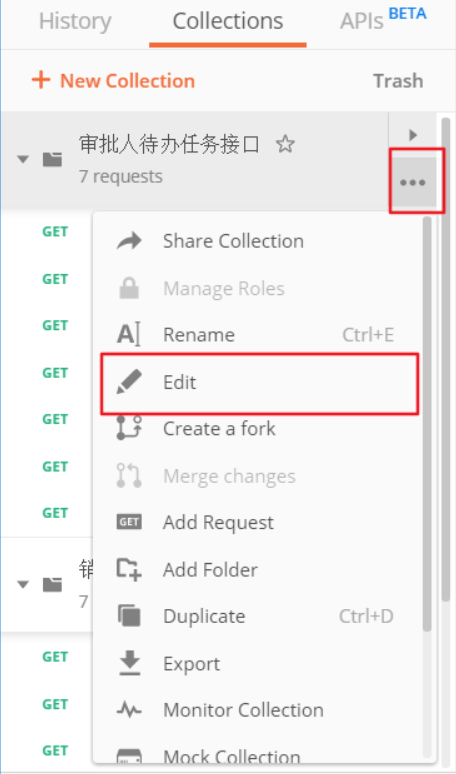Click the second collection's folder icon
The height and width of the screenshot is (774, 456).
52,584
